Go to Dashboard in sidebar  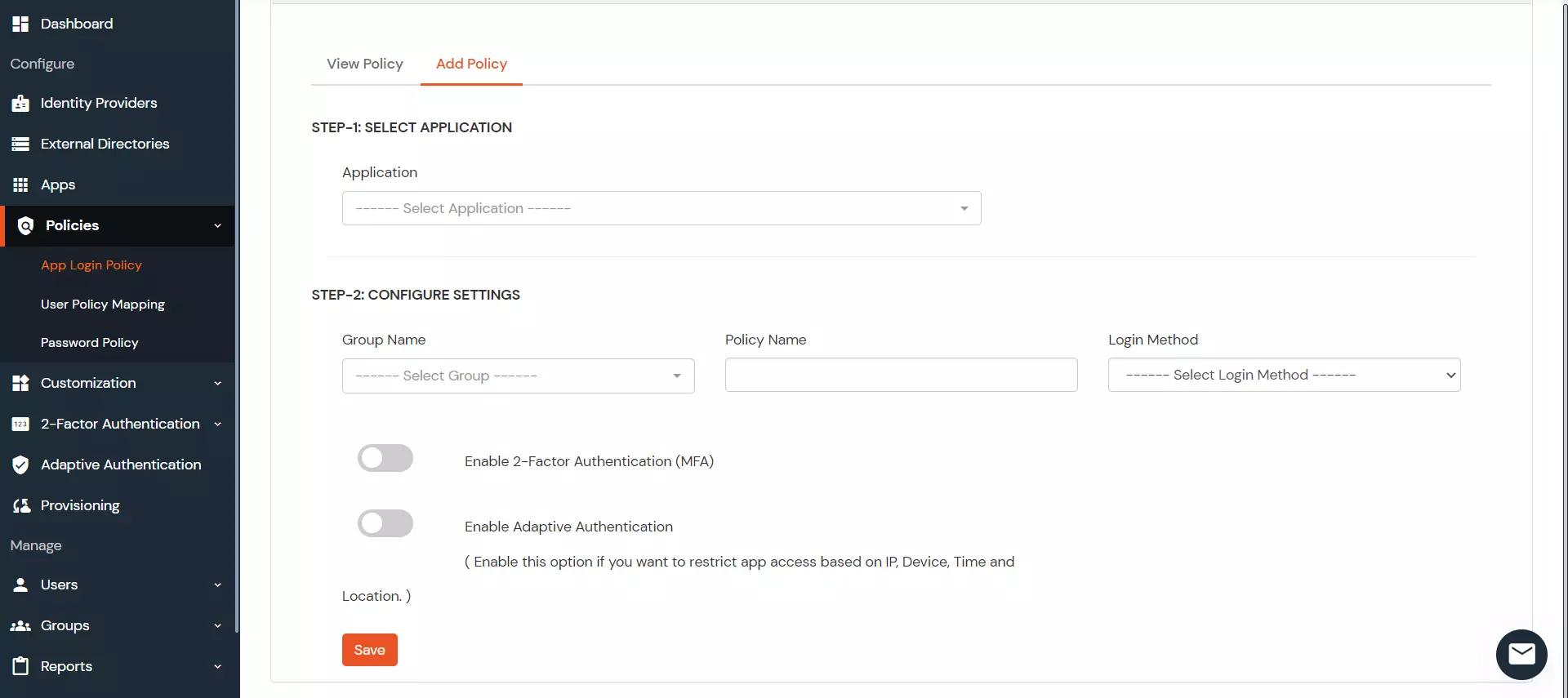[77, 24]
